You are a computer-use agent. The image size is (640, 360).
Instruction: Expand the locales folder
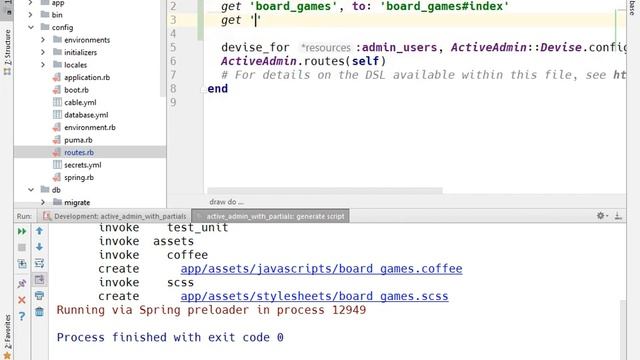[x=43, y=64]
